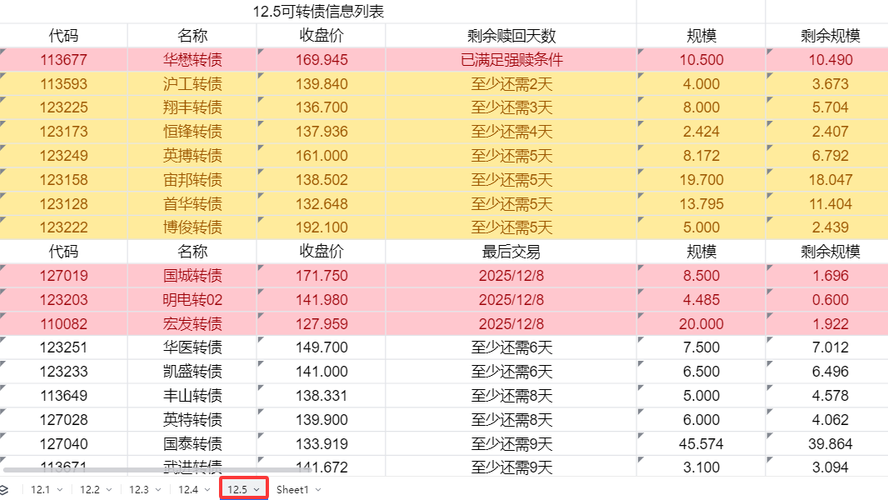Select the 国城转债 name cell
Image resolution: width=888 pixels, height=500 pixels.
[x=193, y=276]
